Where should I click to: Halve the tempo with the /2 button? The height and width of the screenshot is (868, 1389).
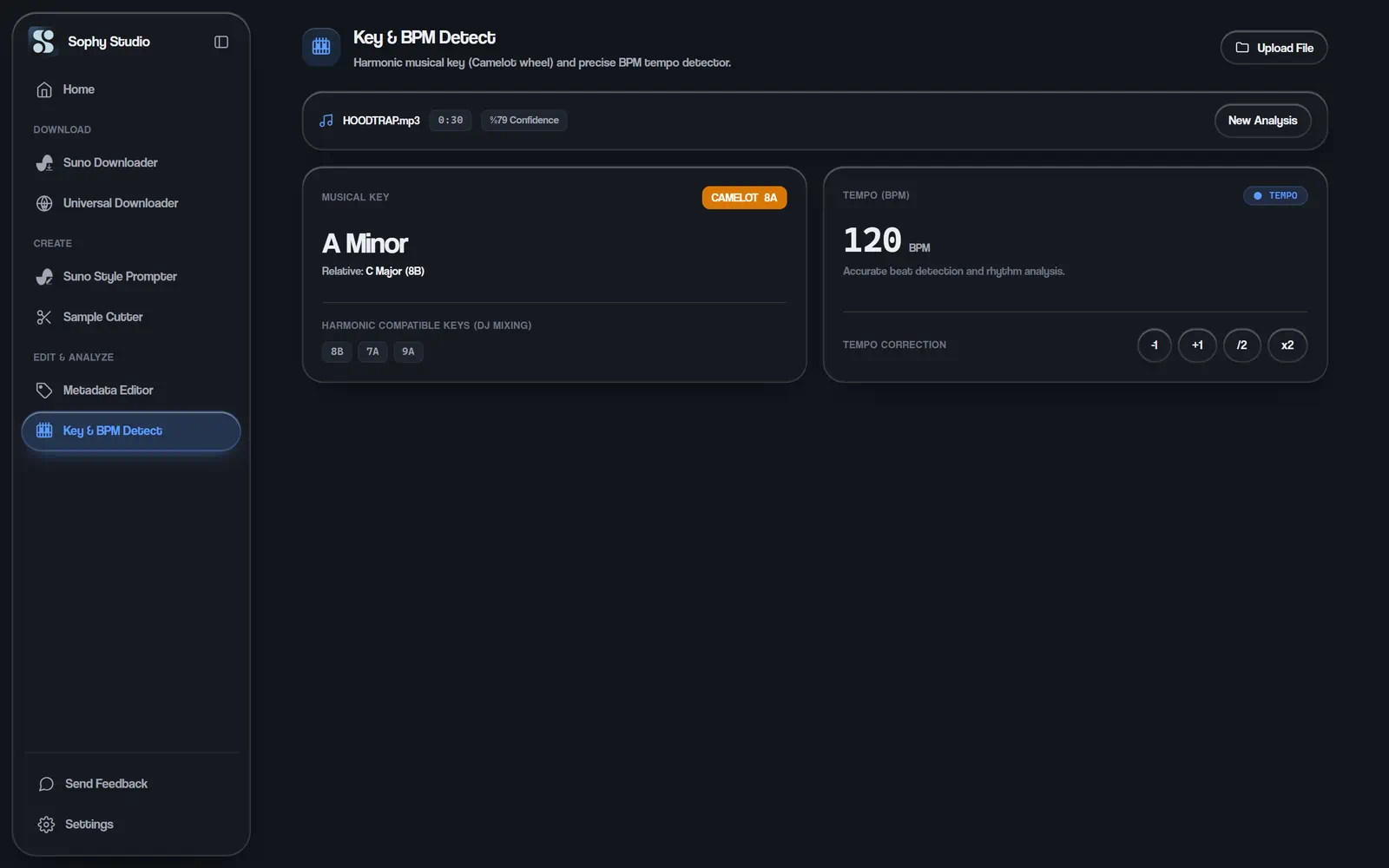[x=1242, y=345]
